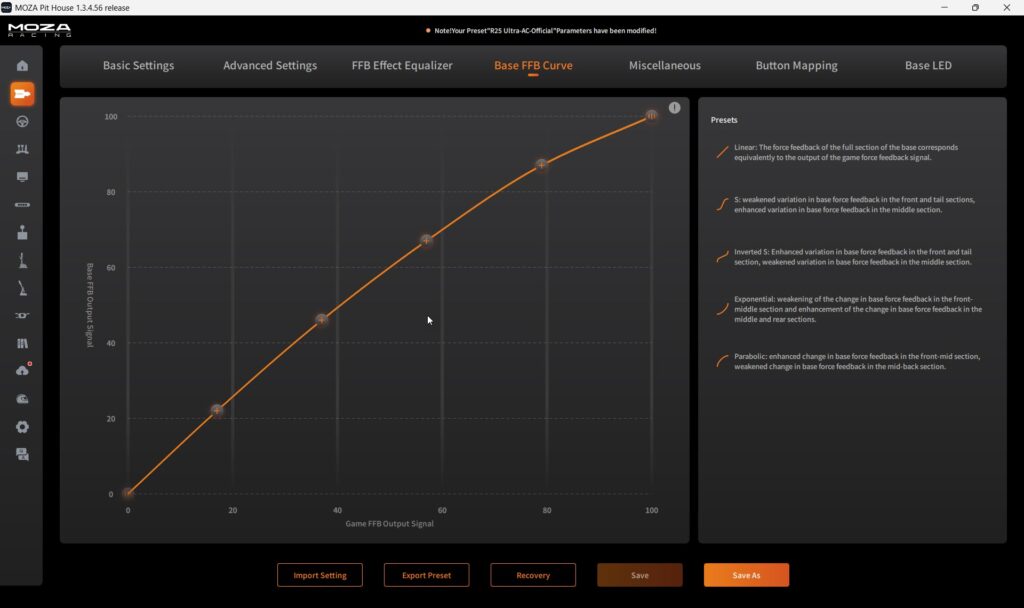Apply the S curve preset
This screenshot has height=608, width=1024.
point(721,205)
